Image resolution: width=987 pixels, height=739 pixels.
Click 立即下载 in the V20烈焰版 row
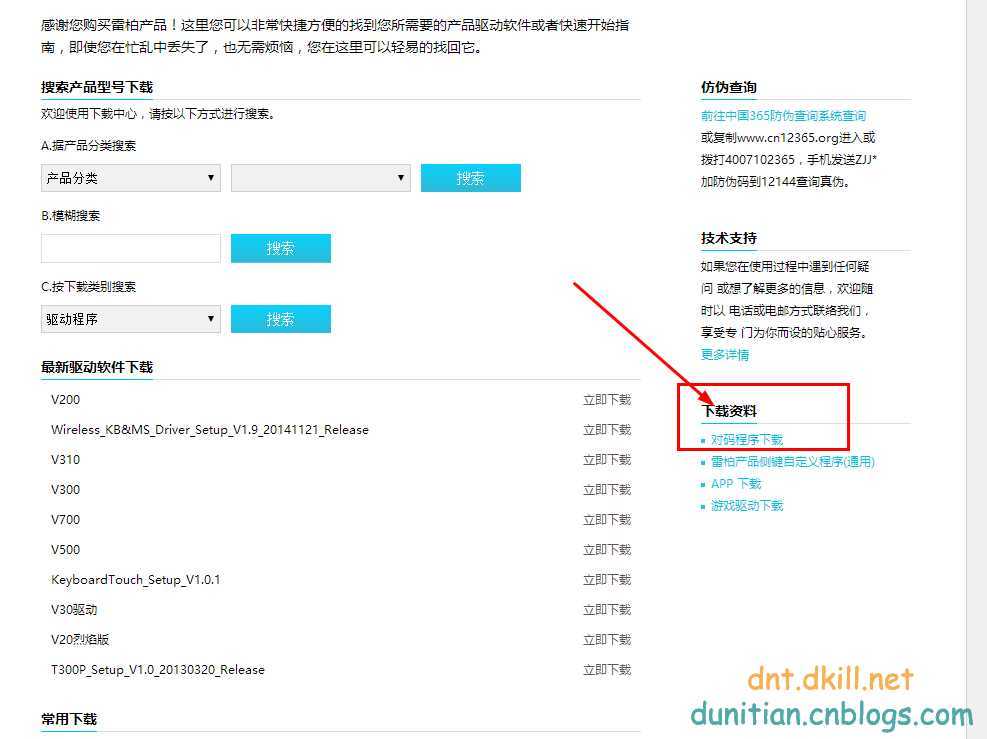coord(607,640)
